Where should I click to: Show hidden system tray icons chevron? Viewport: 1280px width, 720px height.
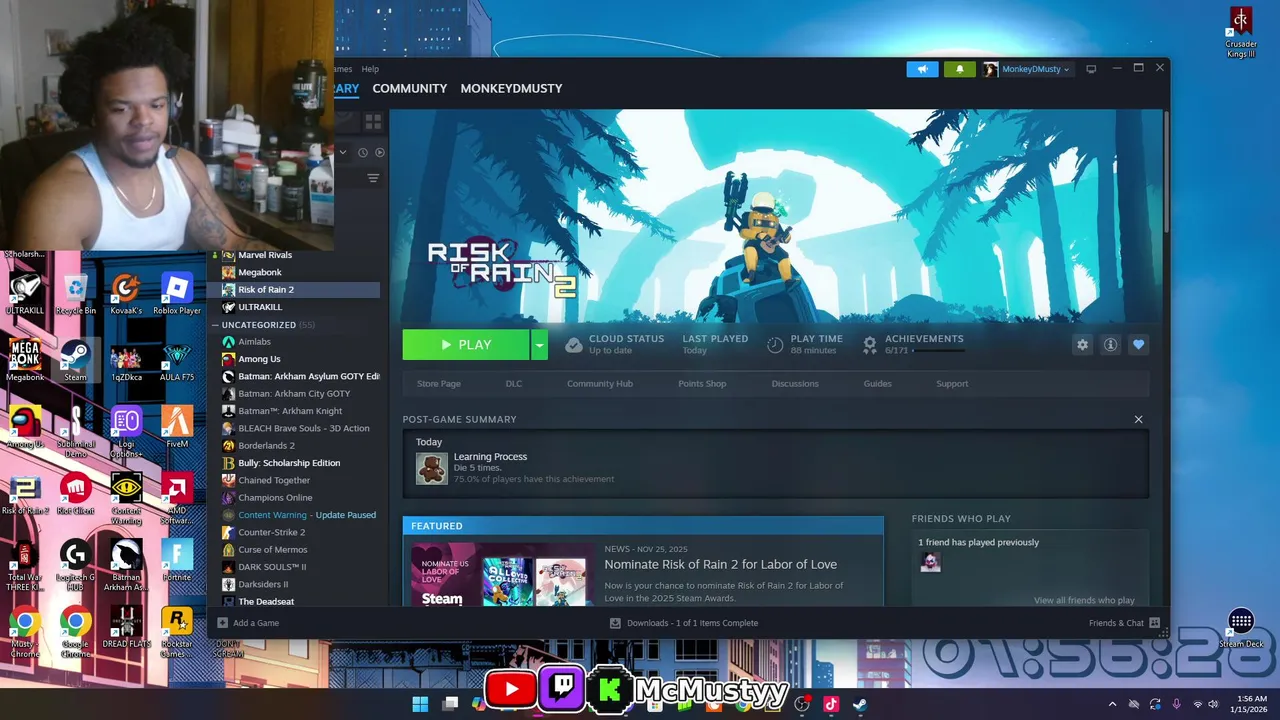tap(1112, 704)
